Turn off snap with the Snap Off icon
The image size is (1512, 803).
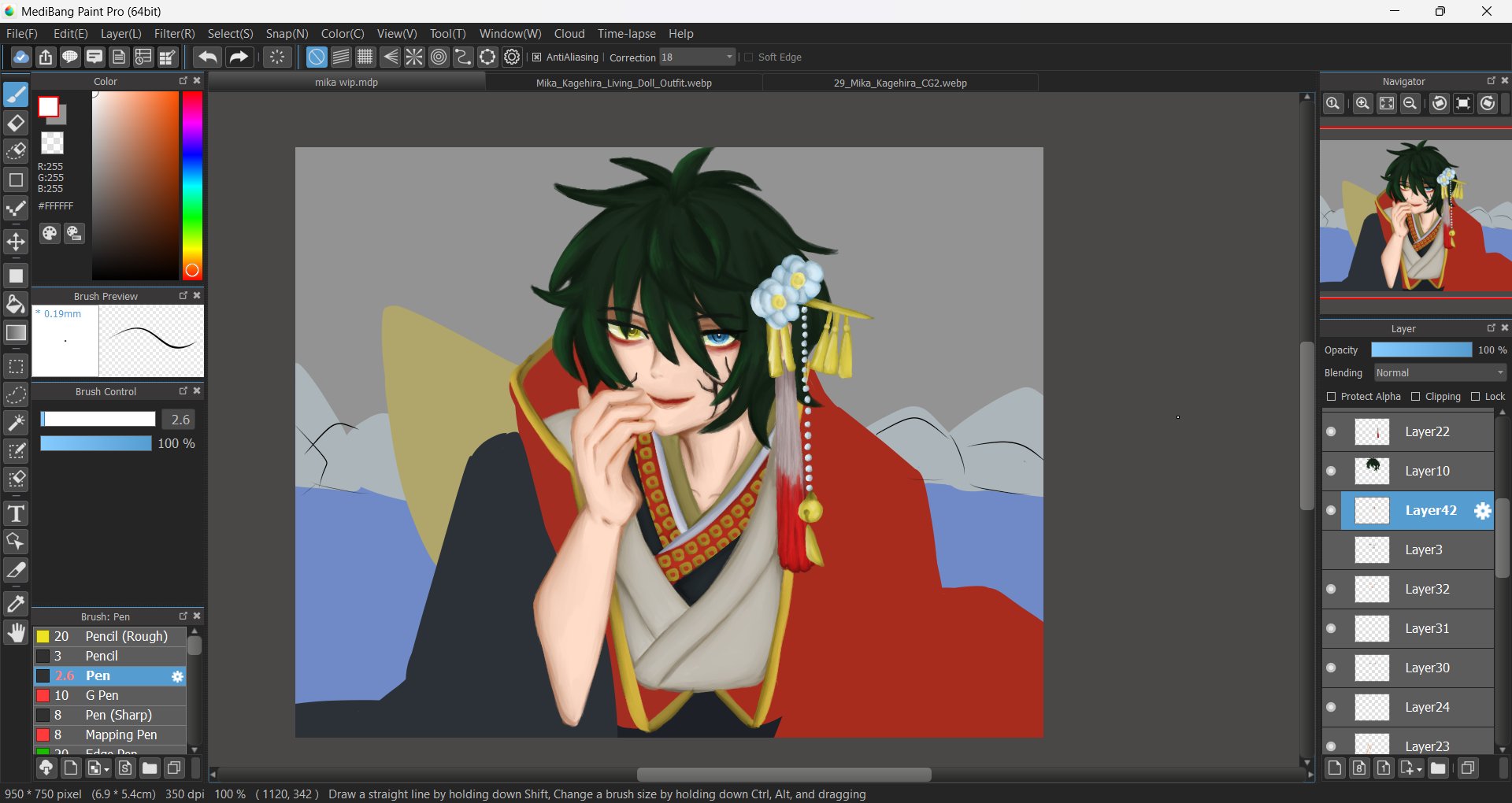coord(317,57)
